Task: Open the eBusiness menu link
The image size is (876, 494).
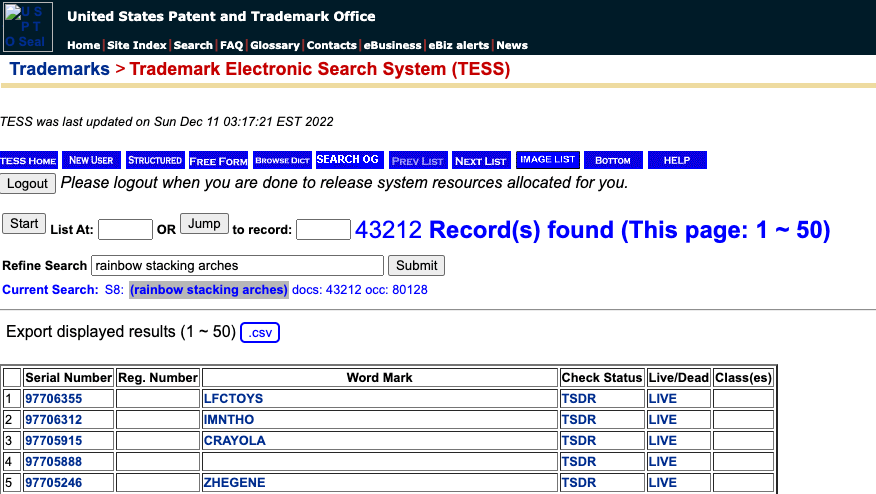Action: click(392, 45)
